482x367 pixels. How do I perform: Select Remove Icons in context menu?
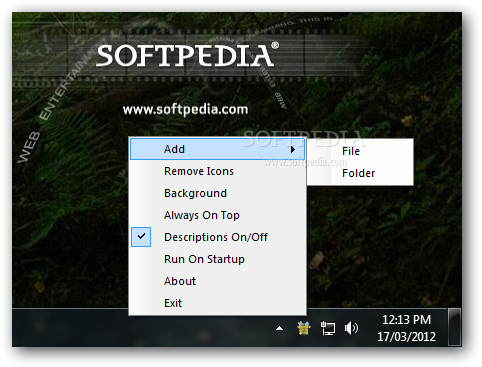pos(217,171)
